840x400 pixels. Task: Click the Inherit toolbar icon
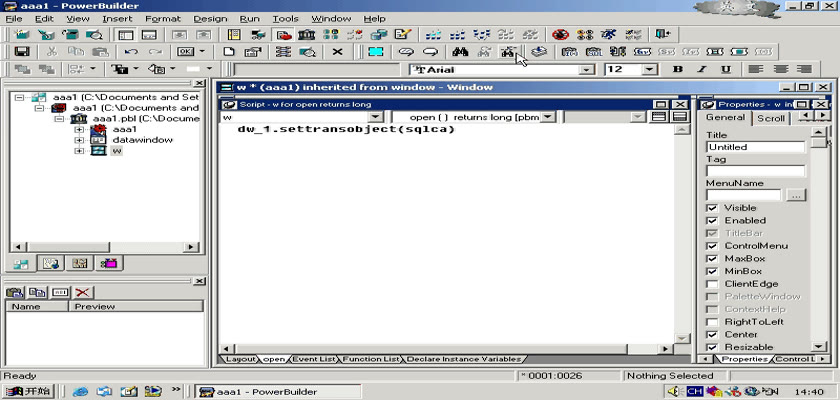coord(46,35)
